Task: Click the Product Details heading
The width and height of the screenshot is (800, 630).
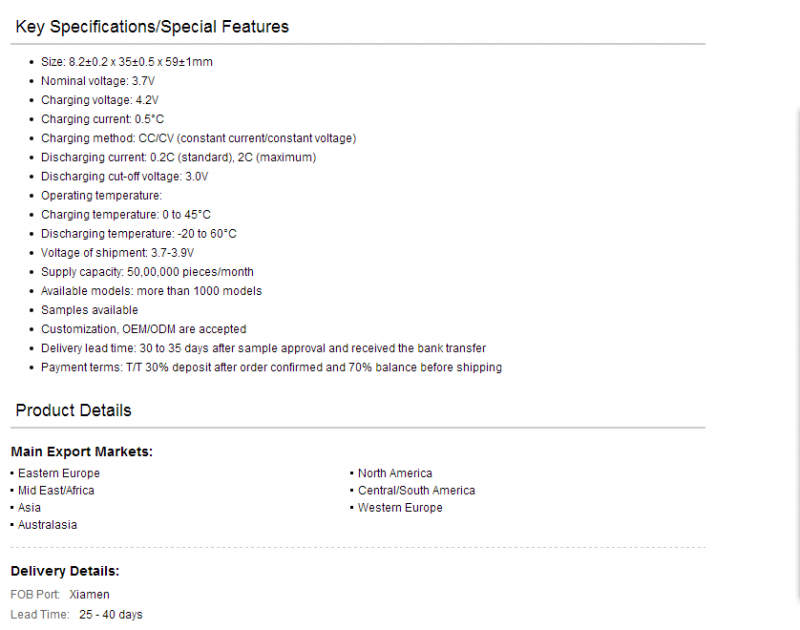Action: click(x=73, y=410)
